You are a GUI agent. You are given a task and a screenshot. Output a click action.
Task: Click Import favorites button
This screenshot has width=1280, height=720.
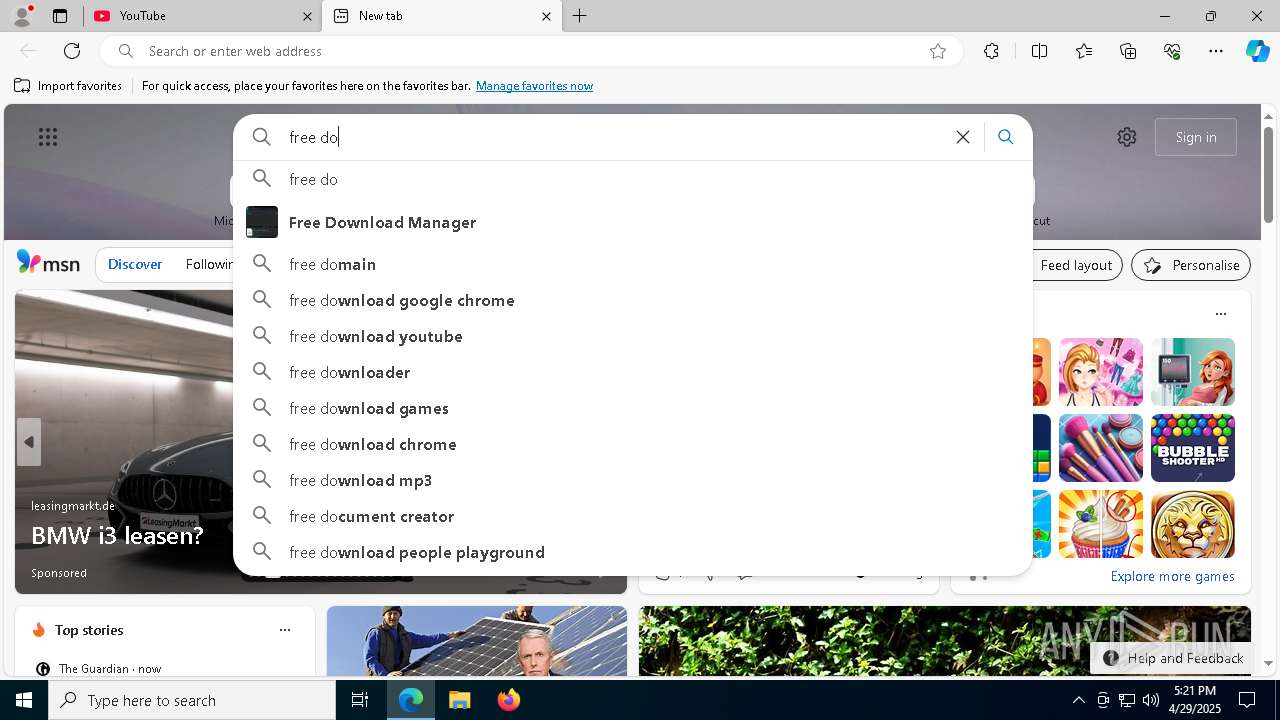click(x=68, y=86)
